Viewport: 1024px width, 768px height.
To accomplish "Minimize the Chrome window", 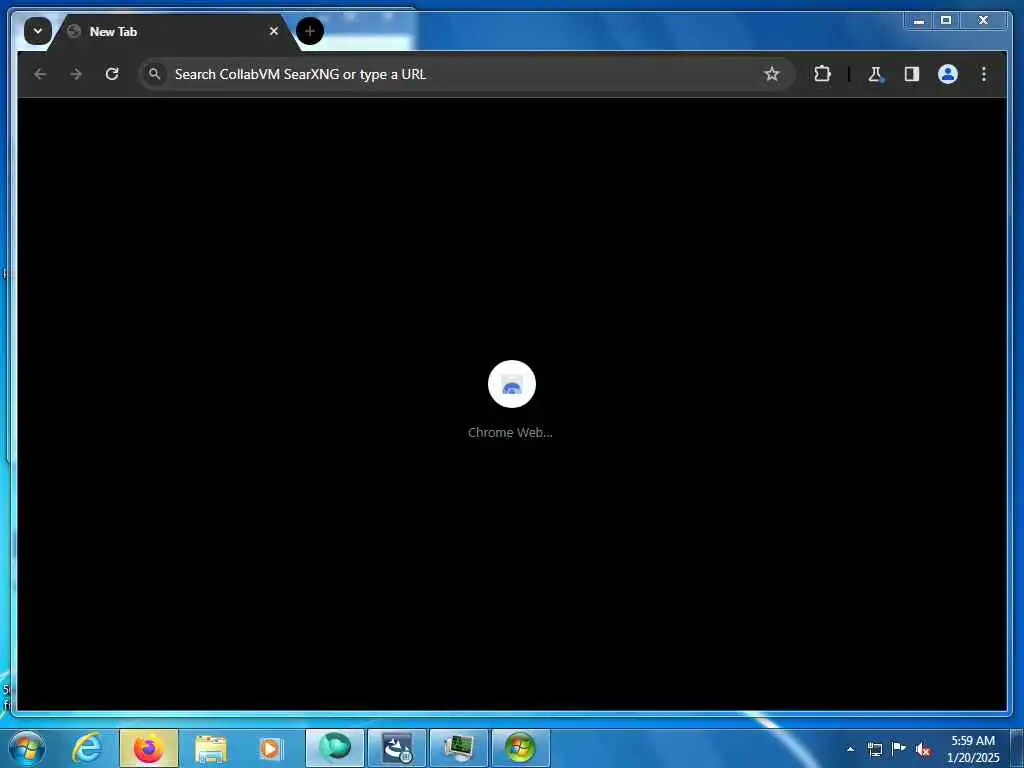I will pos(919,20).
